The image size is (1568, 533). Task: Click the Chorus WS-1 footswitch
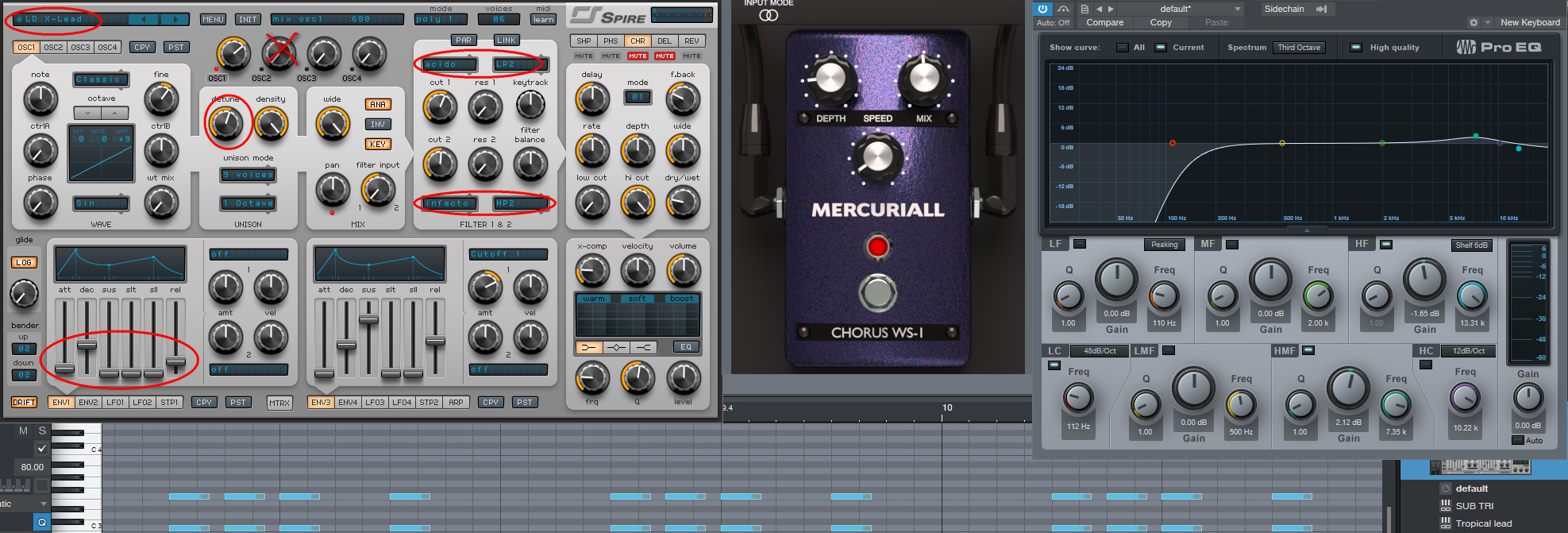(877, 292)
